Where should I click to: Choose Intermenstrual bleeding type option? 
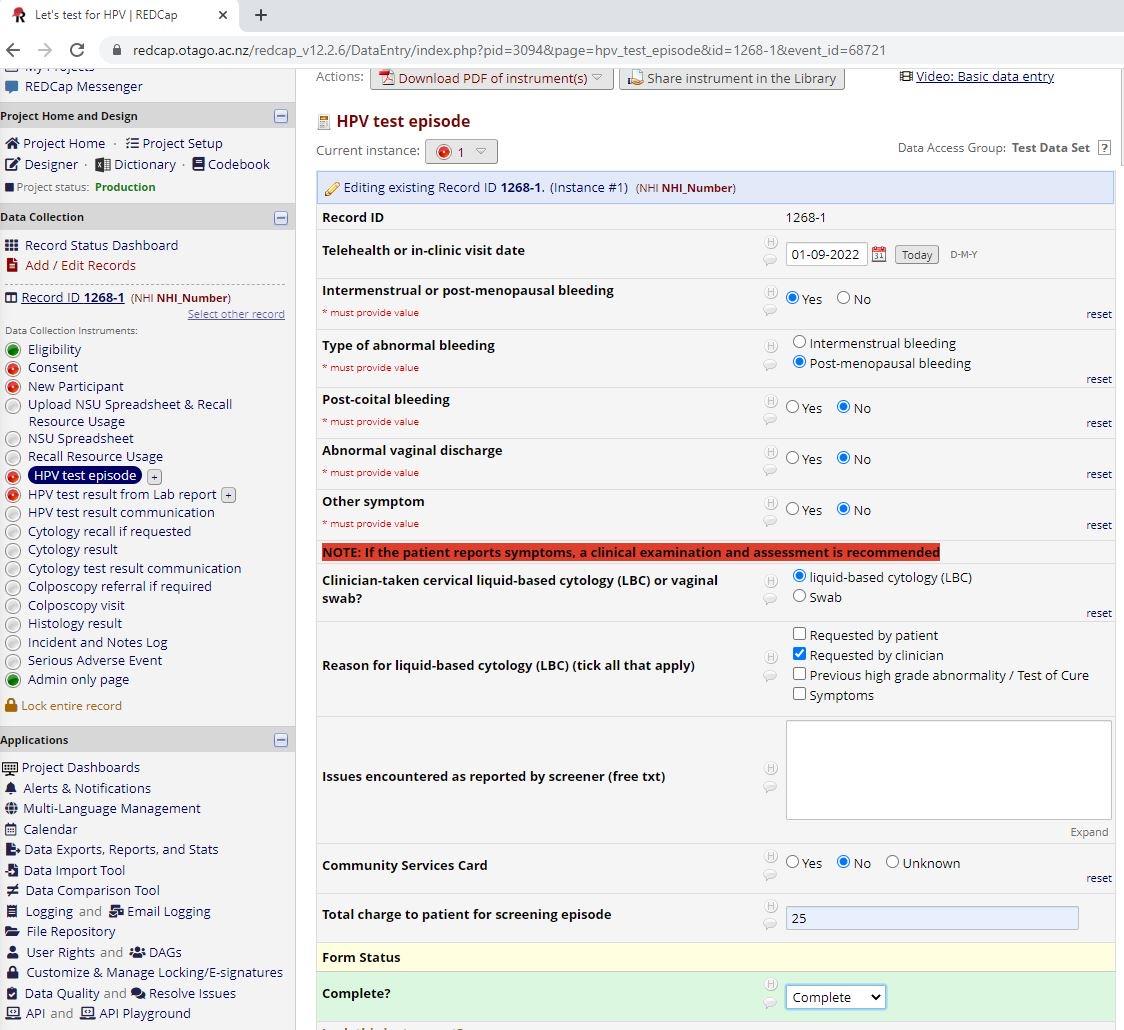click(799, 342)
